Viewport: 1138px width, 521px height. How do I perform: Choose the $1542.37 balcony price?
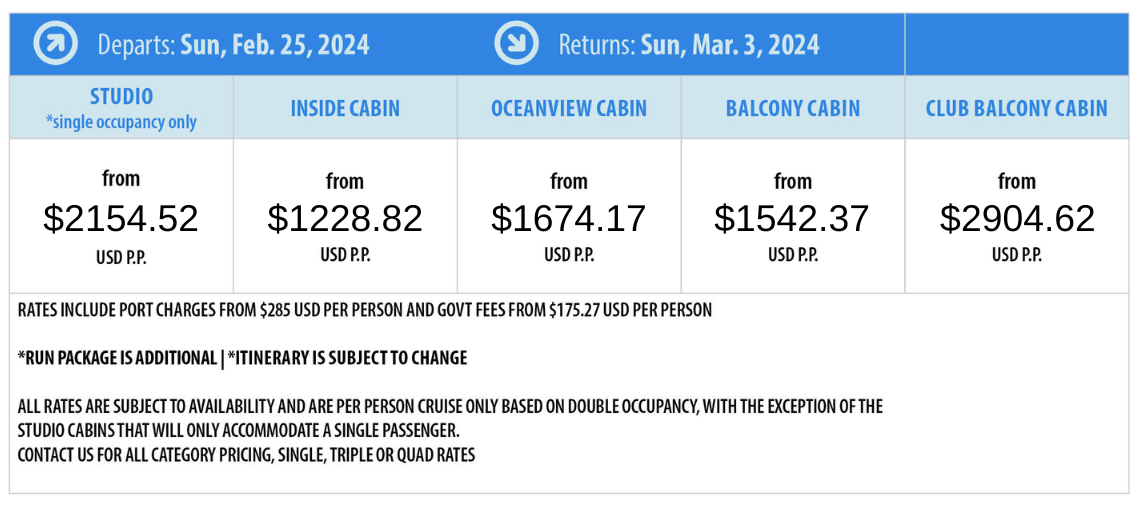tap(792, 218)
